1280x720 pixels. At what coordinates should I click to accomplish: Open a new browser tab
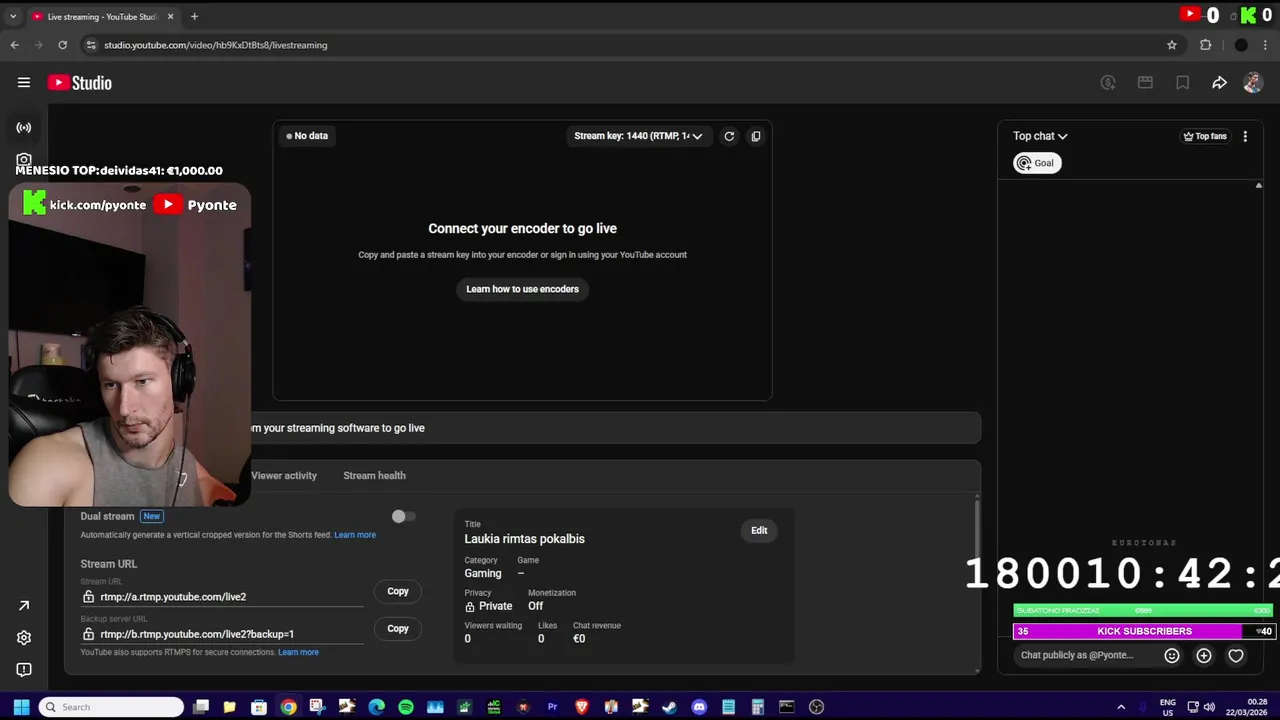point(194,16)
